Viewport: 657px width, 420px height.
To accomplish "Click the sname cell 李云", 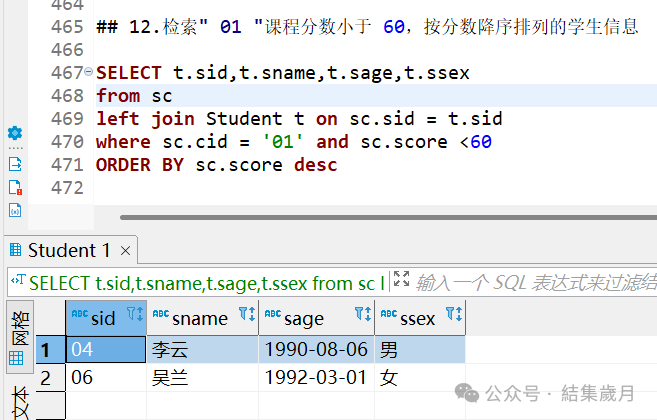I will click(x=203, y=350).
